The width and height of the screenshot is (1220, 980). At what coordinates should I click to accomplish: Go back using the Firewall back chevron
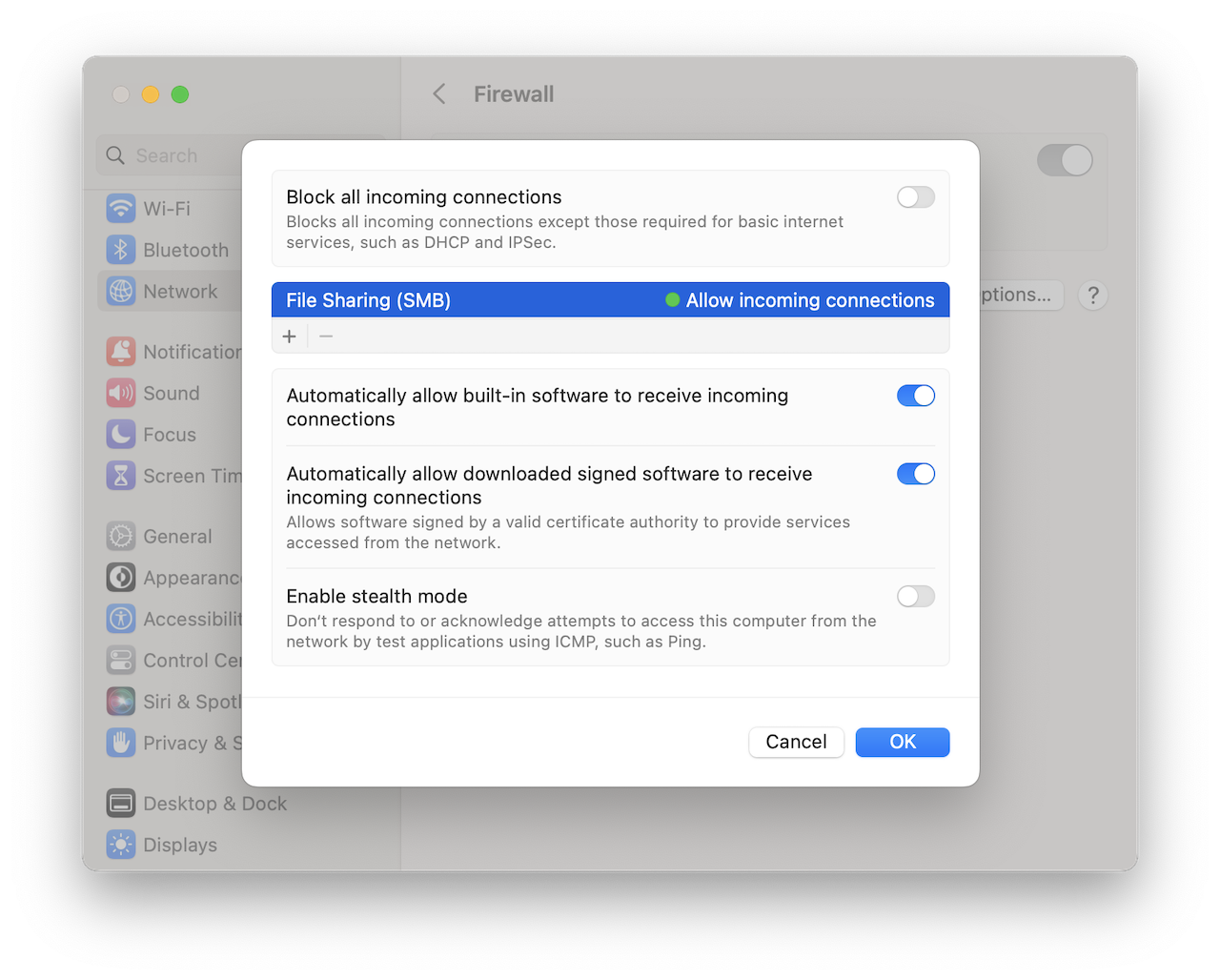click(437, 93)
